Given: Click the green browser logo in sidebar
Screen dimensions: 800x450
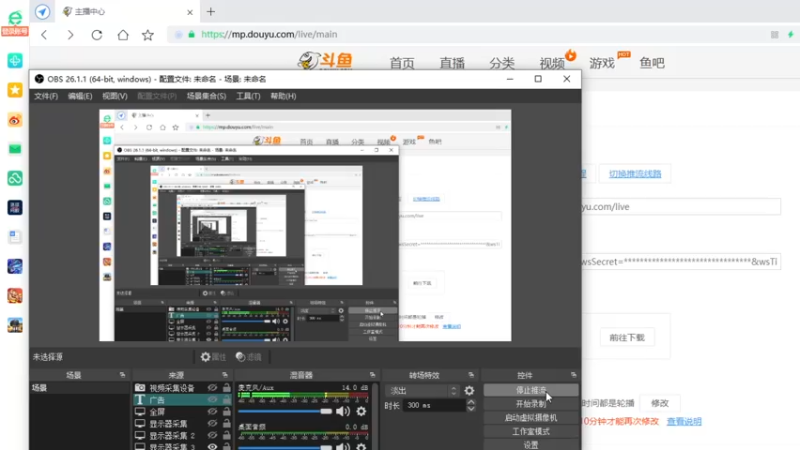Looking at the screenshot, I should point(15,18).
